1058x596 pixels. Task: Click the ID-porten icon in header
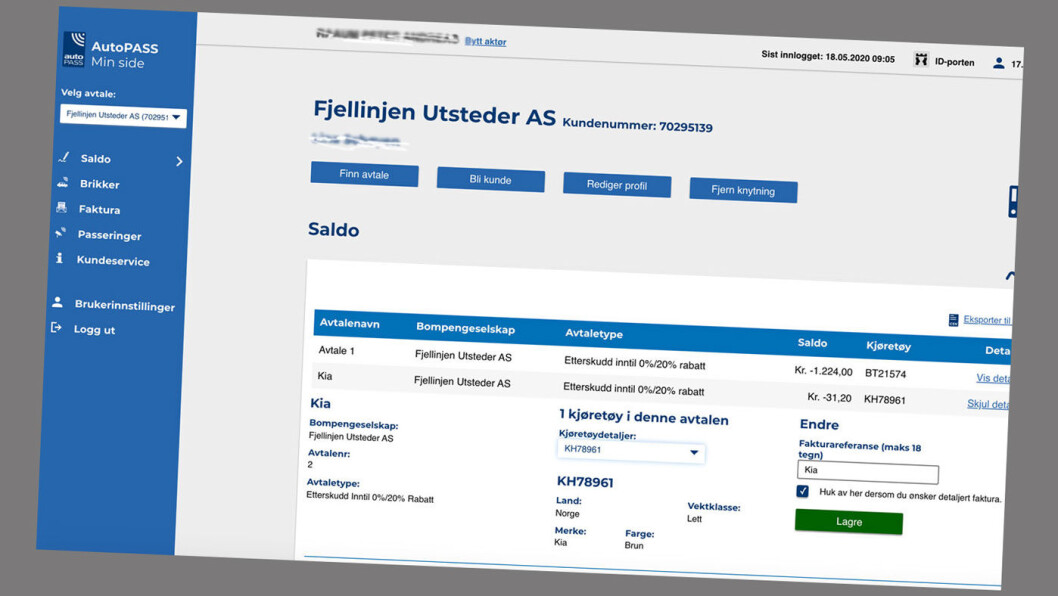[921, 59]
